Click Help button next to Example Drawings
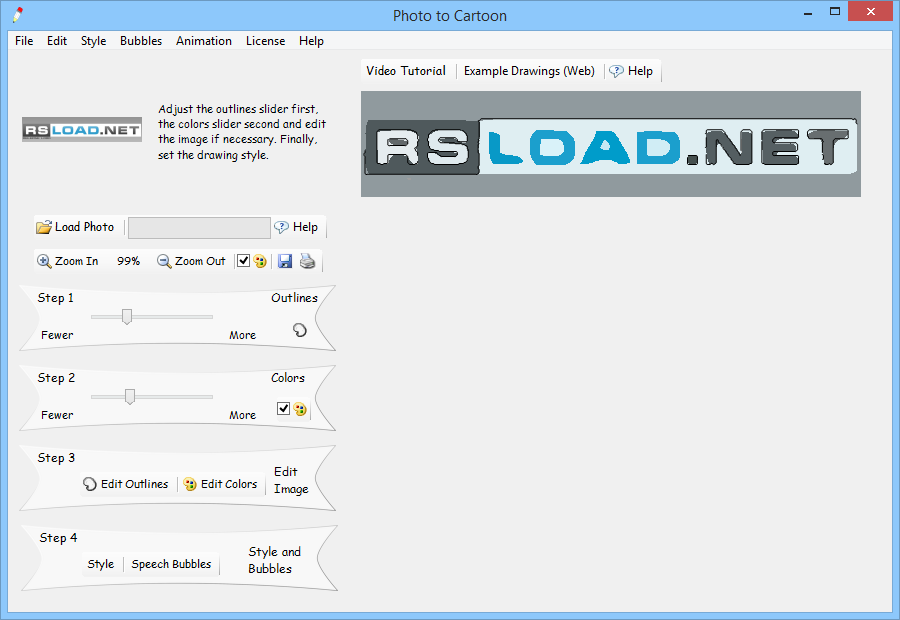 pos(631,71)
